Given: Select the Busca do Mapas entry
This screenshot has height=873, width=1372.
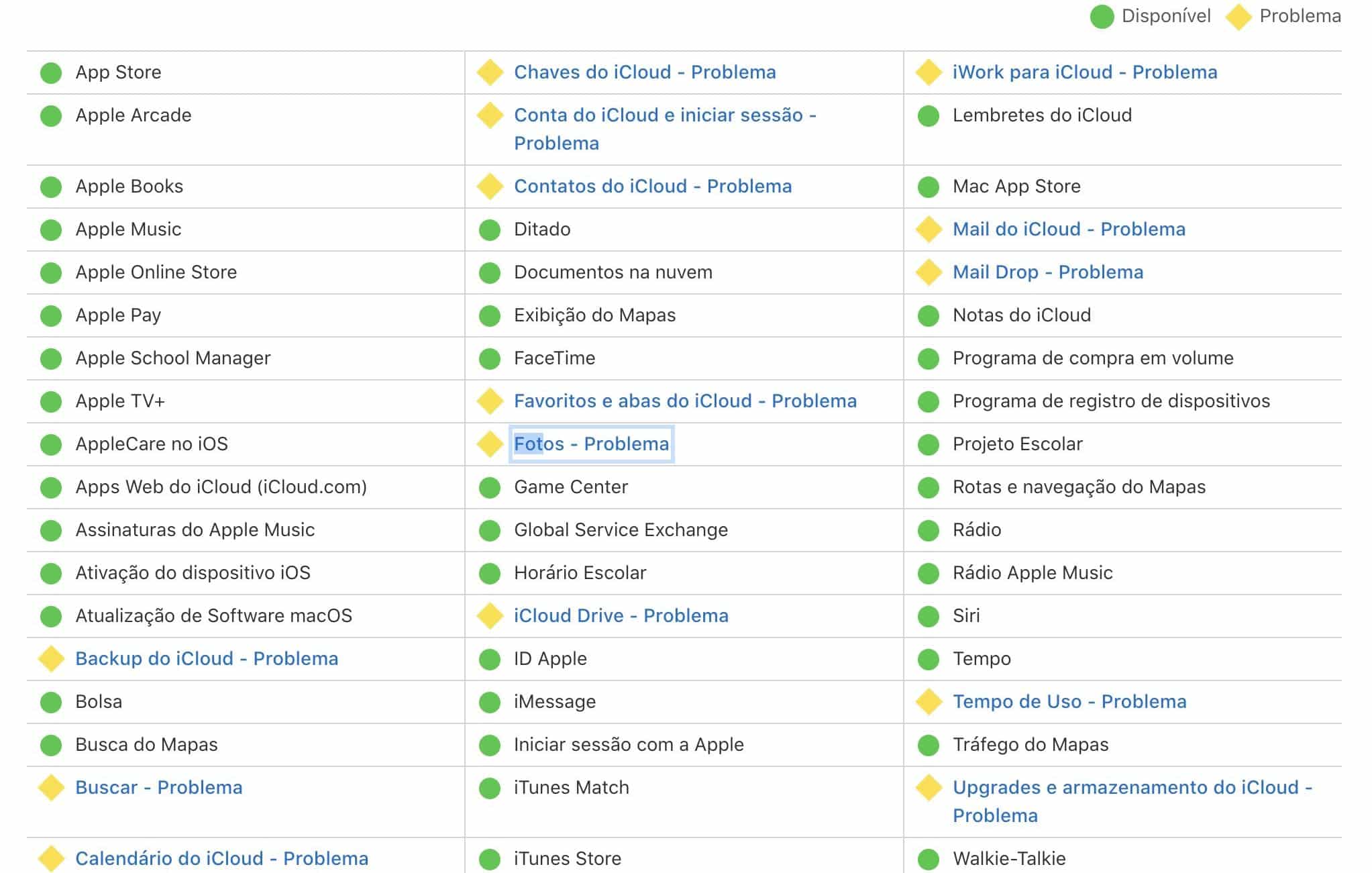Looking at the screenshot, I should 147,745.
